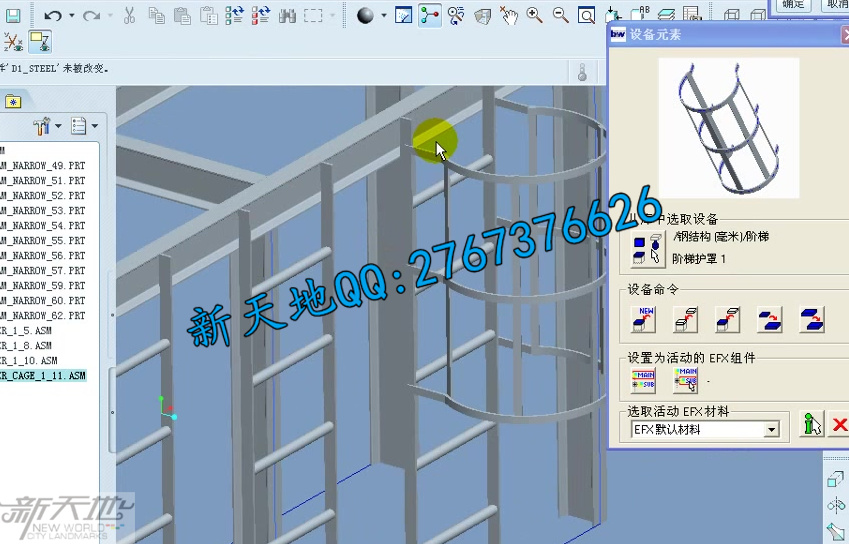Image resolution: width=849 pixels, height=544 pixels.
Task: Click the shaded sphere display icon
Action: pos(365,15)
